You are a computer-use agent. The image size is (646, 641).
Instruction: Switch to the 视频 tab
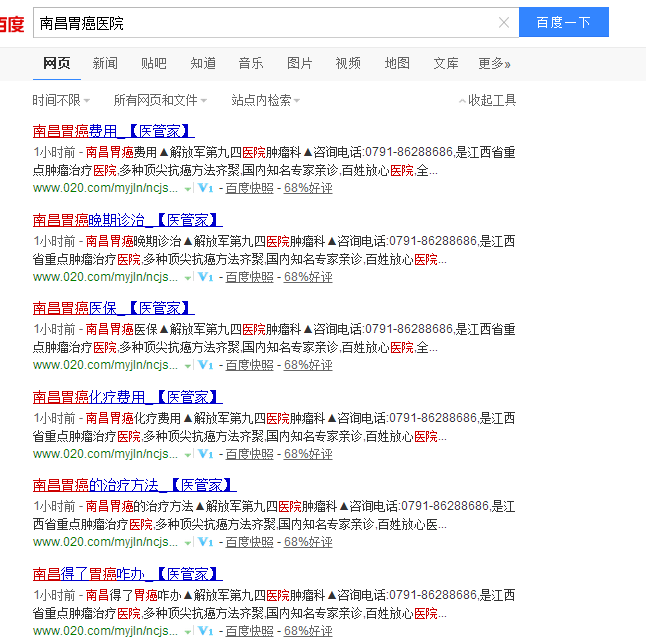pos(348,63)
